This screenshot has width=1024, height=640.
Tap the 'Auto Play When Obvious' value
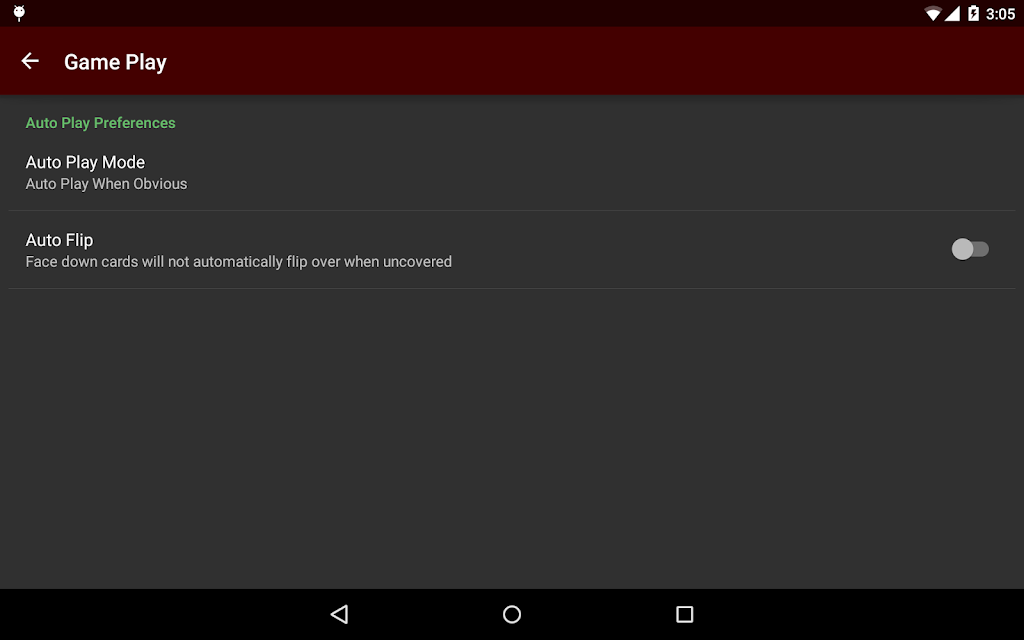pyautogui.click(x=106, y=184)
